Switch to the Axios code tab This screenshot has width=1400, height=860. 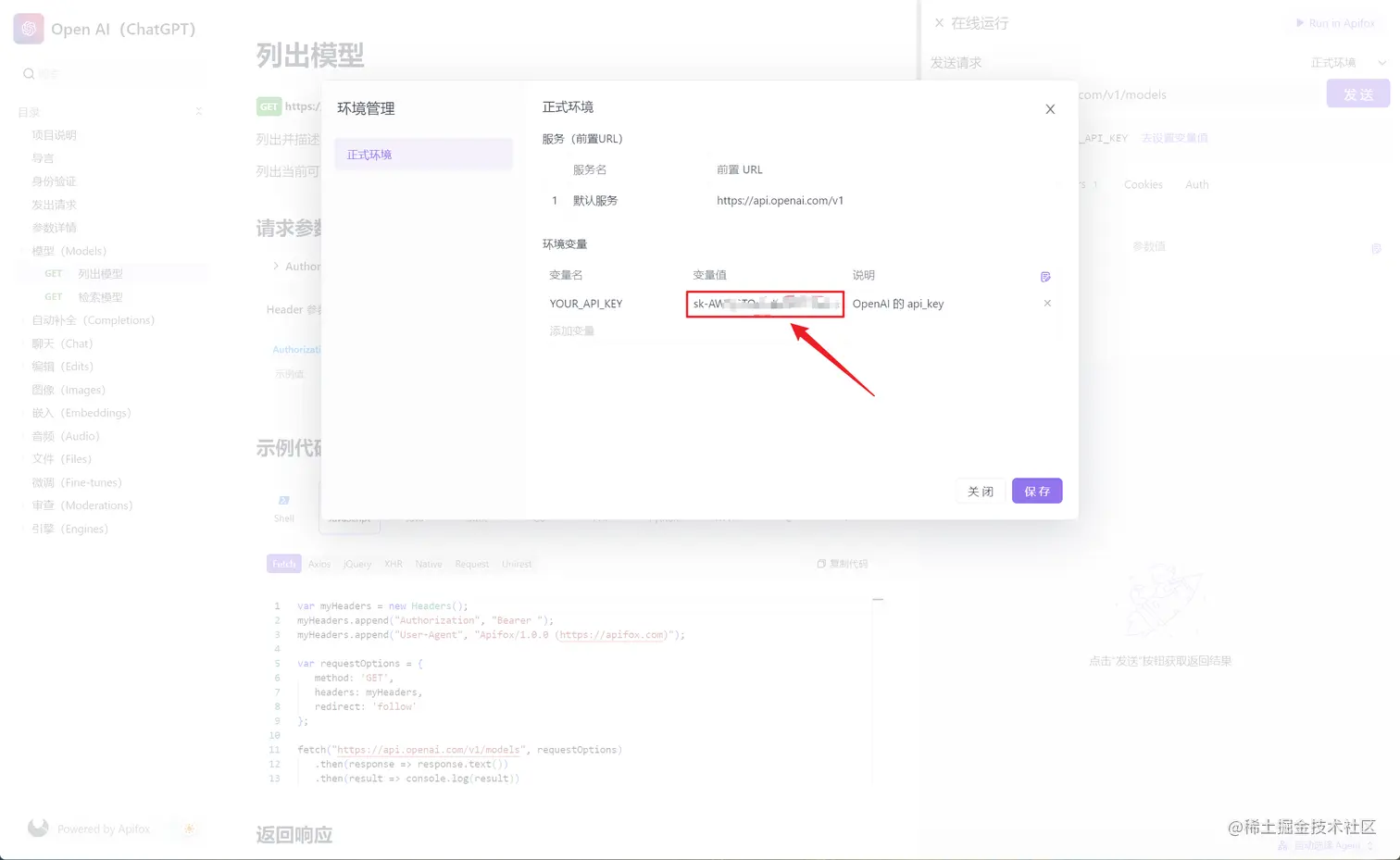point(319,564)
